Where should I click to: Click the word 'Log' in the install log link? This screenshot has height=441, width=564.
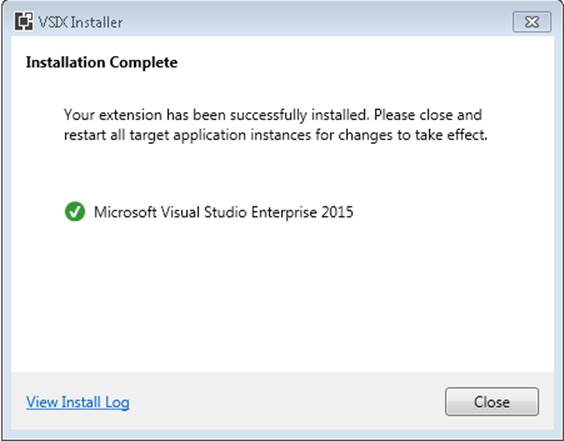117,402
